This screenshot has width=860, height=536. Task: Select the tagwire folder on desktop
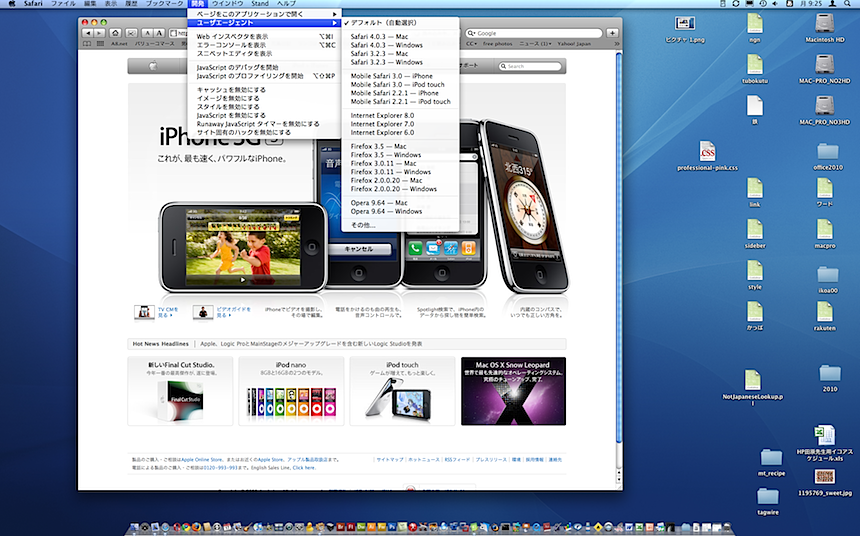(x=768, y=501)
